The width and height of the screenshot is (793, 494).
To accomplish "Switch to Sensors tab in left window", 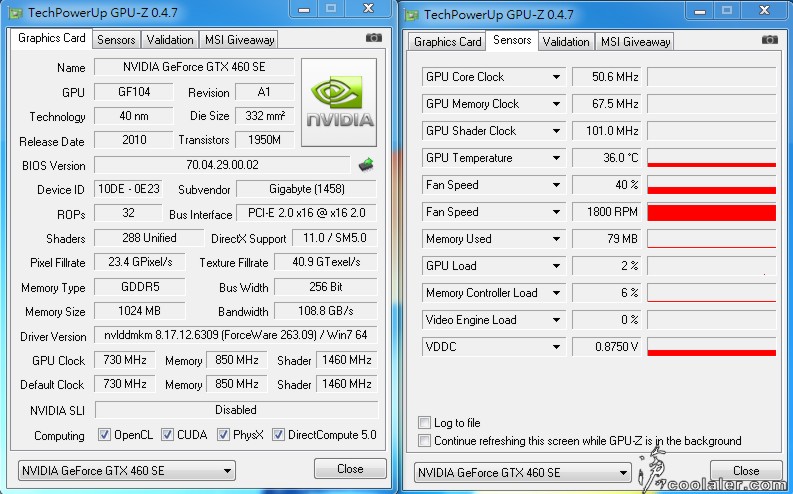I will pyautogui.click(x=116, y=39).
